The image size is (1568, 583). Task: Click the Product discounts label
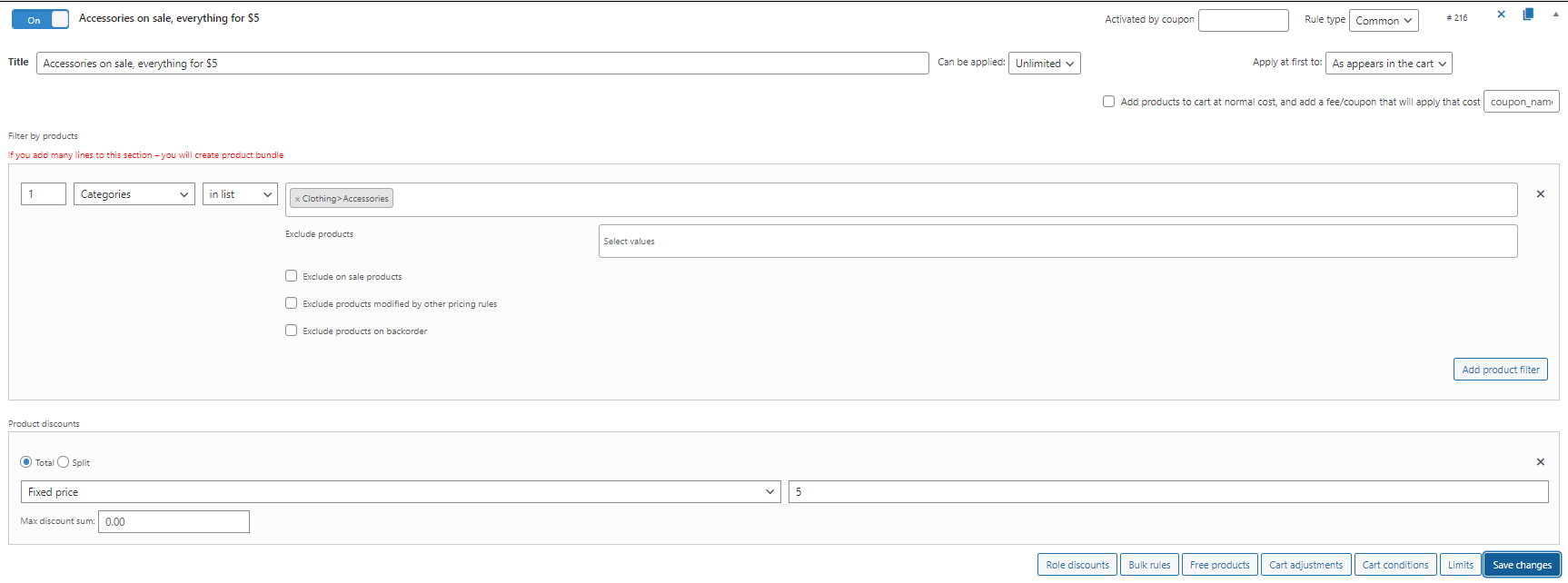pyautogui.click(x=44, y=424)
